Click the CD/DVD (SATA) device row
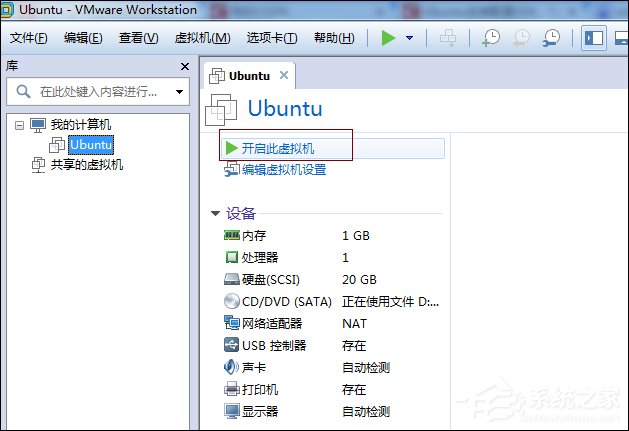This screenshot has width=629, height=431. (331, 302)
